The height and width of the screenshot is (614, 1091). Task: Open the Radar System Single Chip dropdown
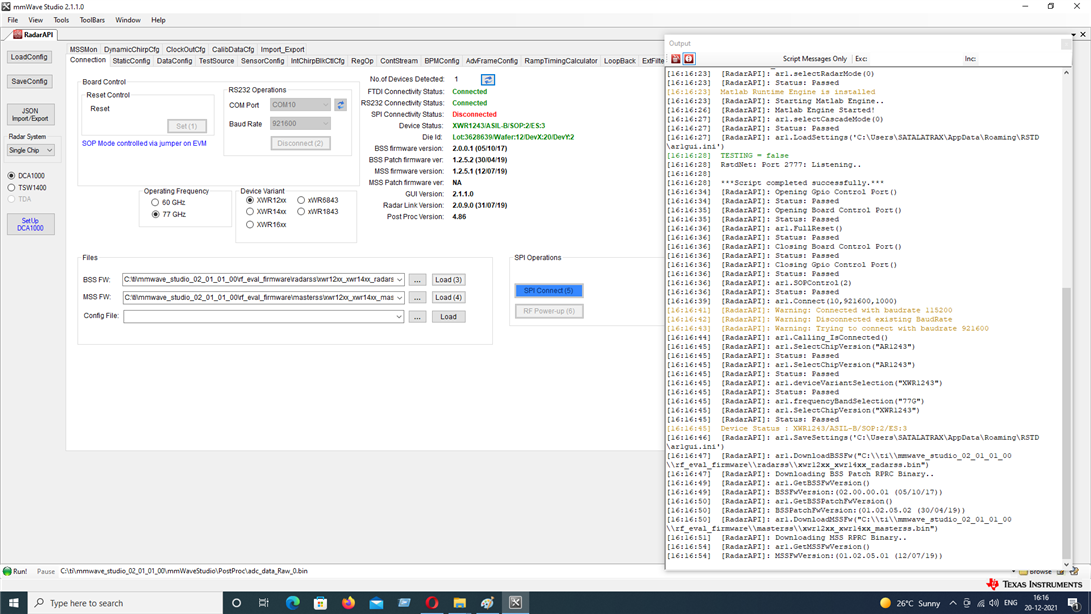[31, 150]
